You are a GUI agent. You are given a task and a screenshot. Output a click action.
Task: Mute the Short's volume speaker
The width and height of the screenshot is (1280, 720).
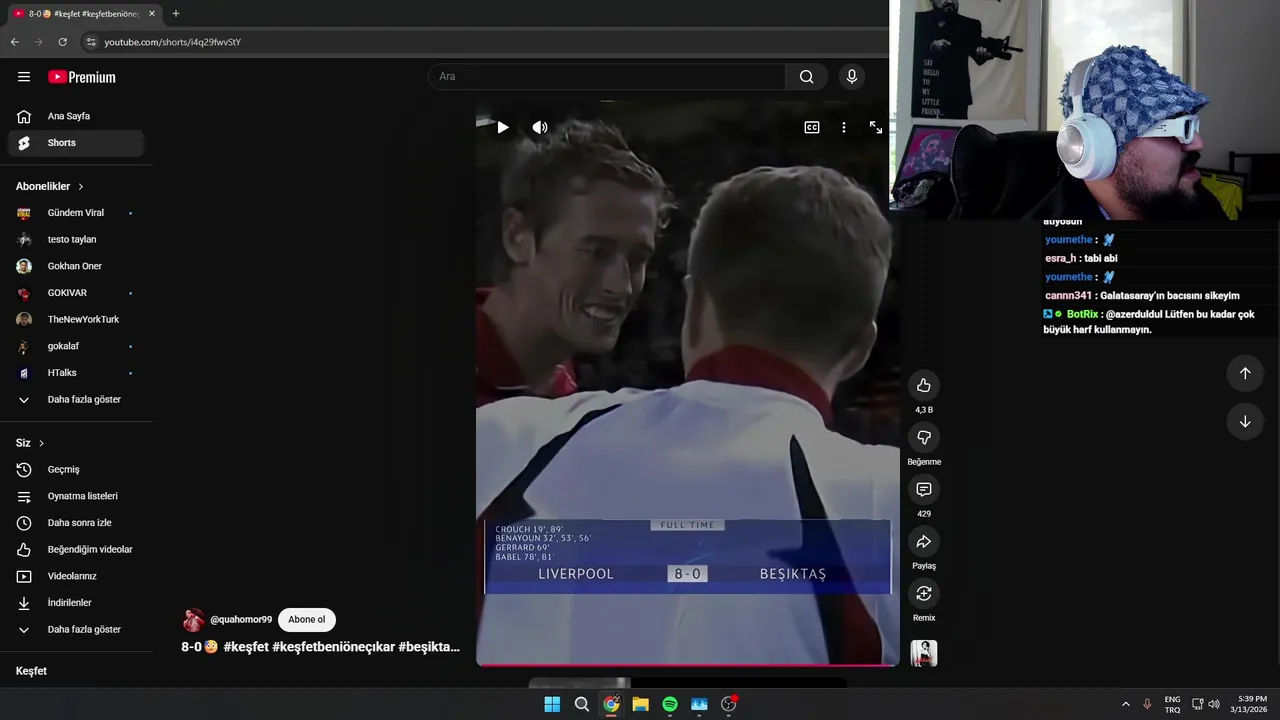click(540, 127)
